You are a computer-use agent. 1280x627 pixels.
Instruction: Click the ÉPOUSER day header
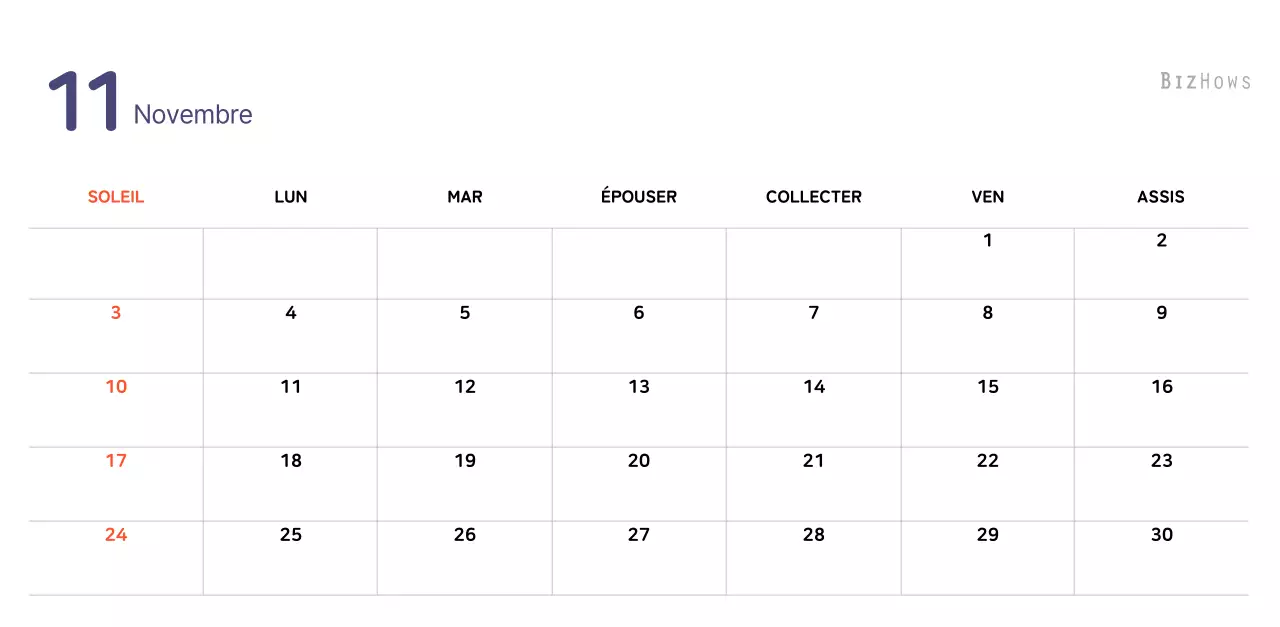639,197
